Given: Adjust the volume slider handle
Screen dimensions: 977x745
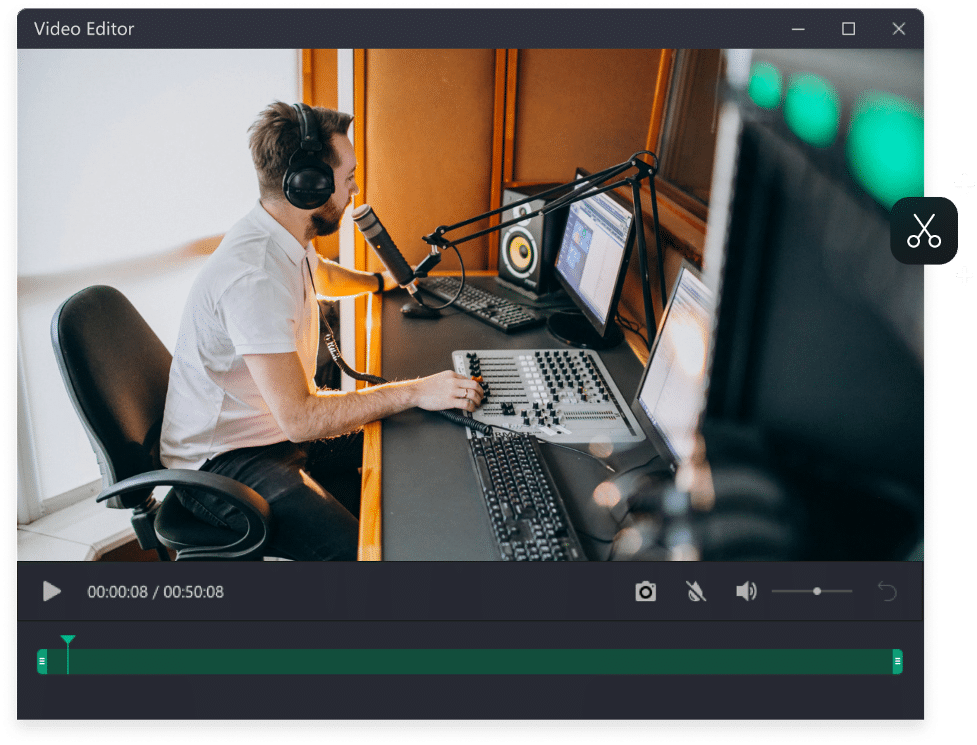Looking at the screenshot, I should [817, 591].
